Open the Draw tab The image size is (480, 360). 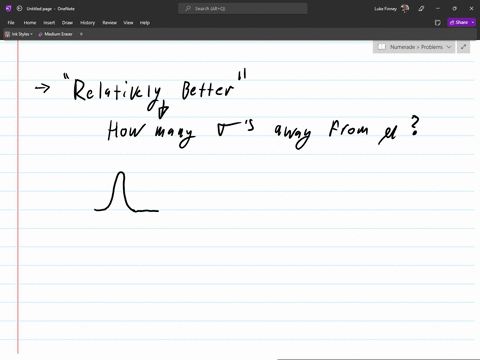pyautogui.click(x=67, y=23)
